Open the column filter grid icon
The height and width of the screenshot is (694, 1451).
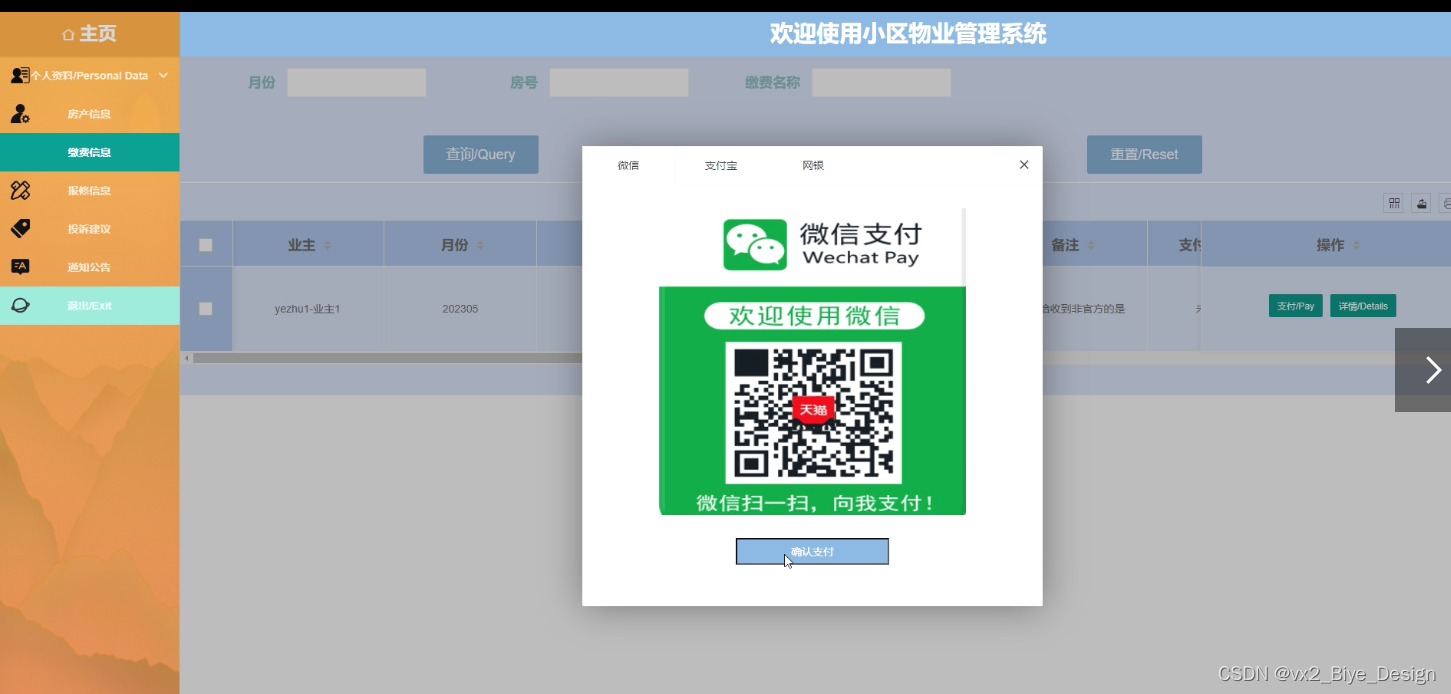[1393, 204]
